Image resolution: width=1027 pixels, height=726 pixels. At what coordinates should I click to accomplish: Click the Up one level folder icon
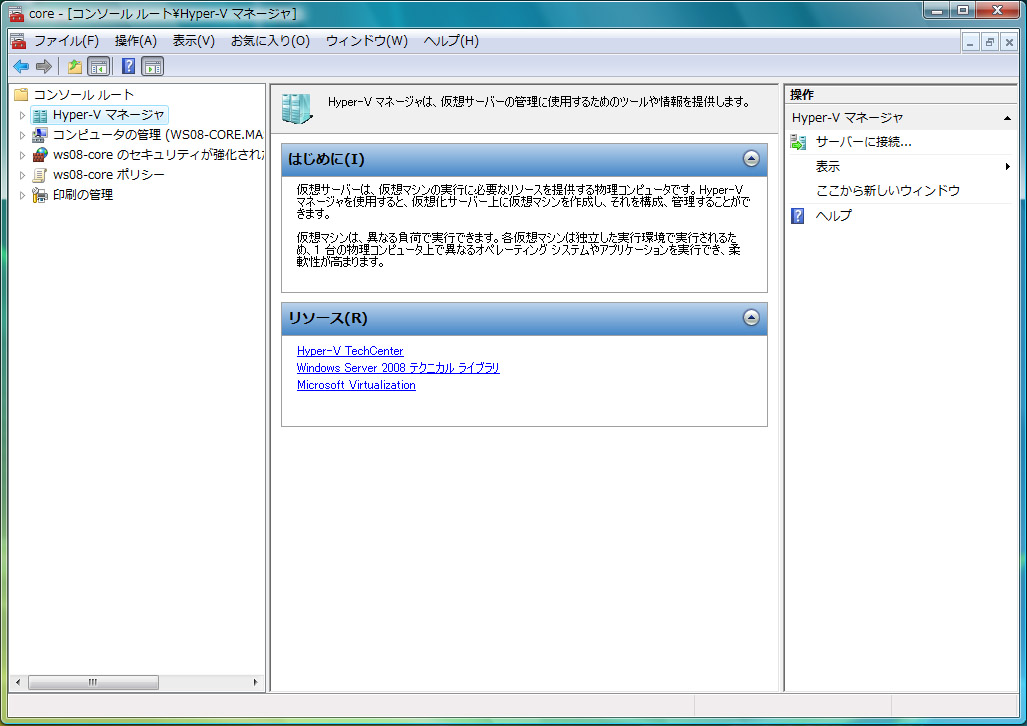click(x=74, y=67)
